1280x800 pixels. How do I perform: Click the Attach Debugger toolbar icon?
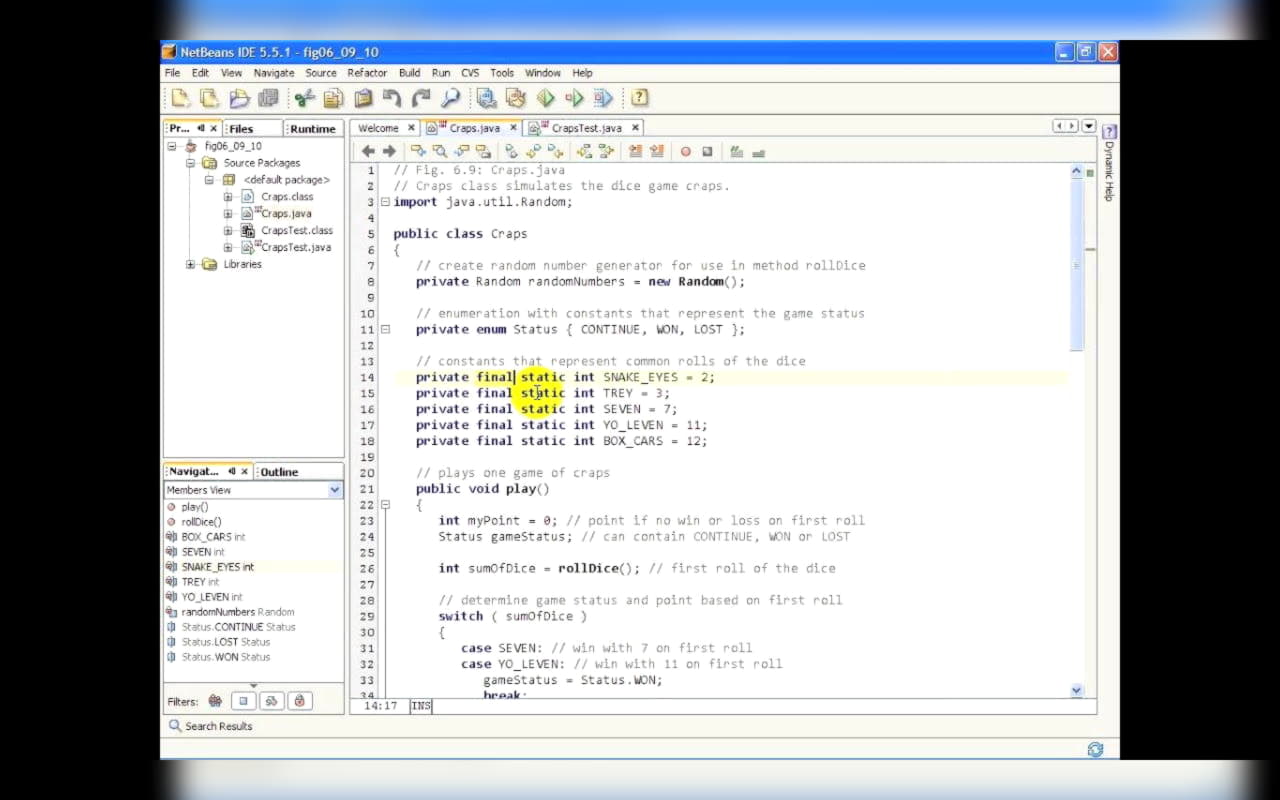click(603, 98)
